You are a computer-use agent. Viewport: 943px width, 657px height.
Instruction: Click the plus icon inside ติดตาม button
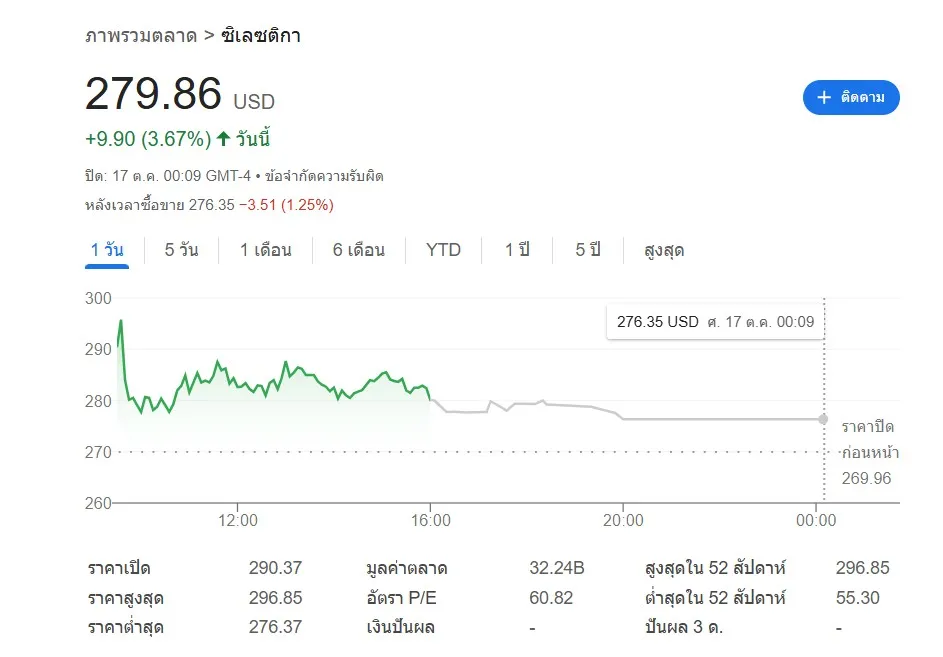pos(824,98)
